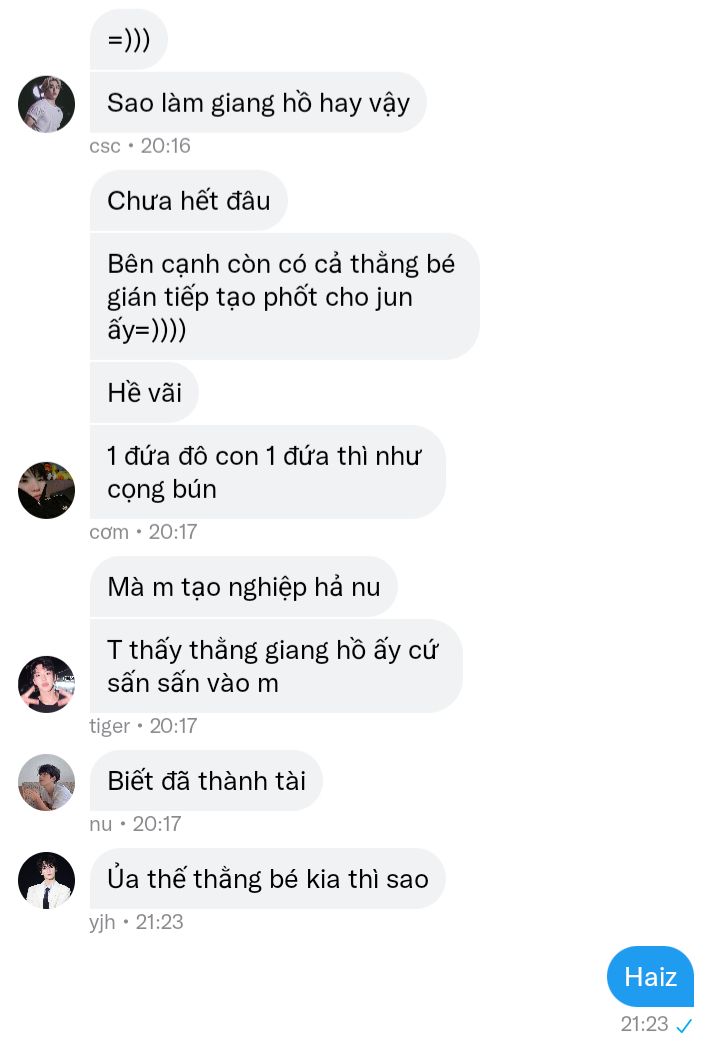Select message '1 đứa đô con 1 đứa thì như cọng bún'
This screenshot has height=1049, width=720.
[267, 472]
